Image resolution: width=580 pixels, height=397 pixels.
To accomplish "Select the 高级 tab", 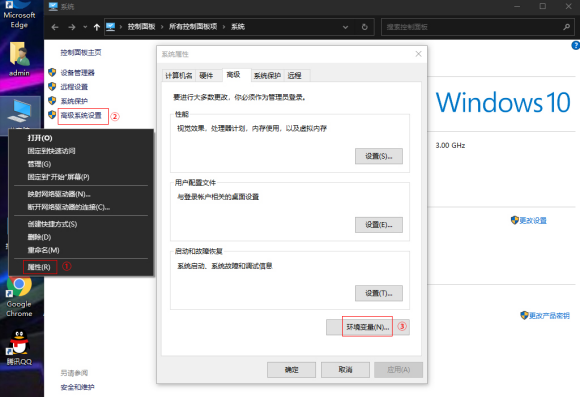I will click(237, 75).
